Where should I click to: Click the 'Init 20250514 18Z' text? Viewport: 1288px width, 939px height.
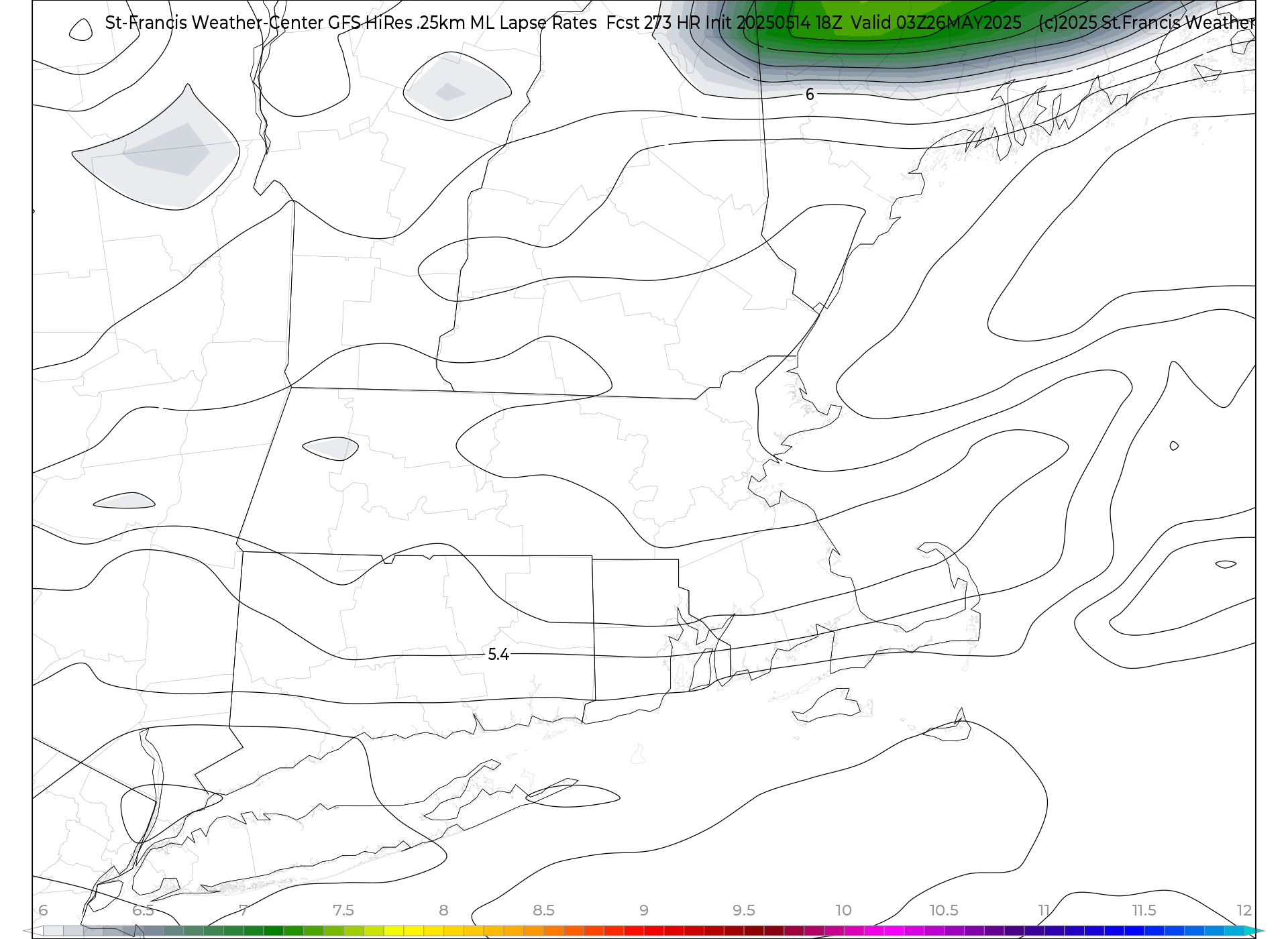pyautogui.click(x=773, y=23)
